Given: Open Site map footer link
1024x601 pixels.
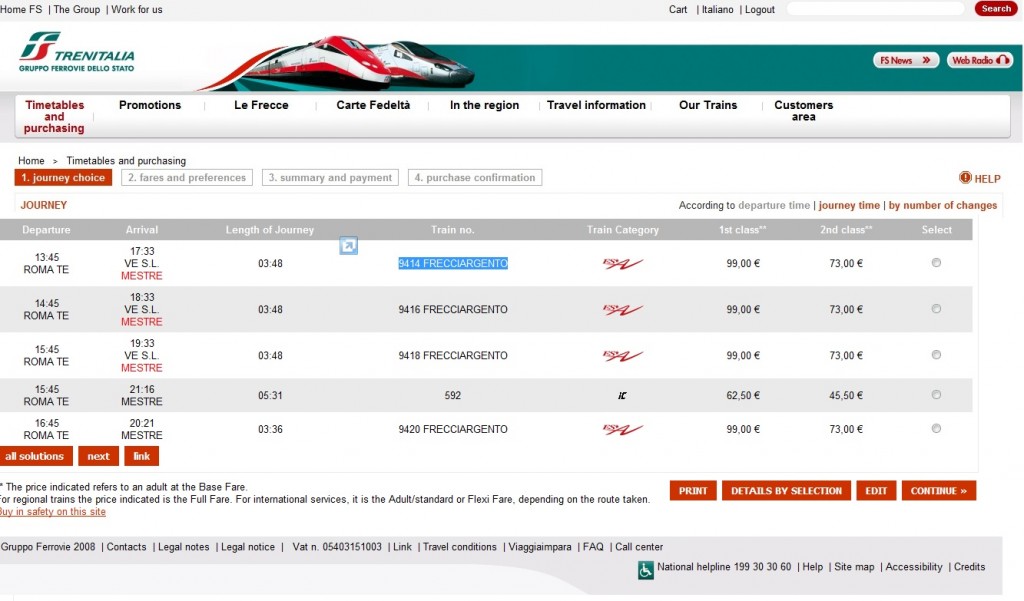Looking at the screenshot, I should coord(854,567).
